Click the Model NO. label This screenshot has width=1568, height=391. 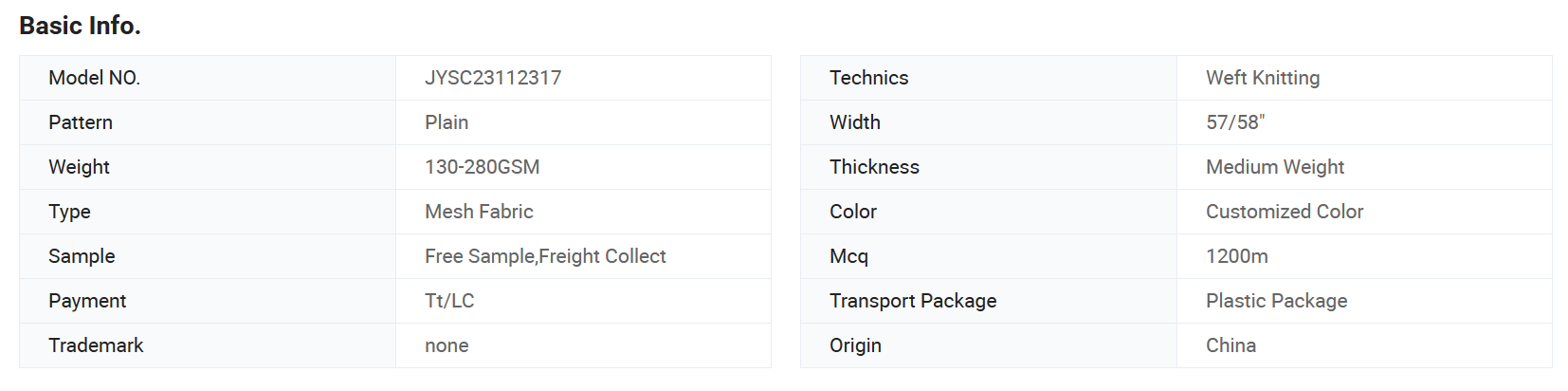(94, 78)
